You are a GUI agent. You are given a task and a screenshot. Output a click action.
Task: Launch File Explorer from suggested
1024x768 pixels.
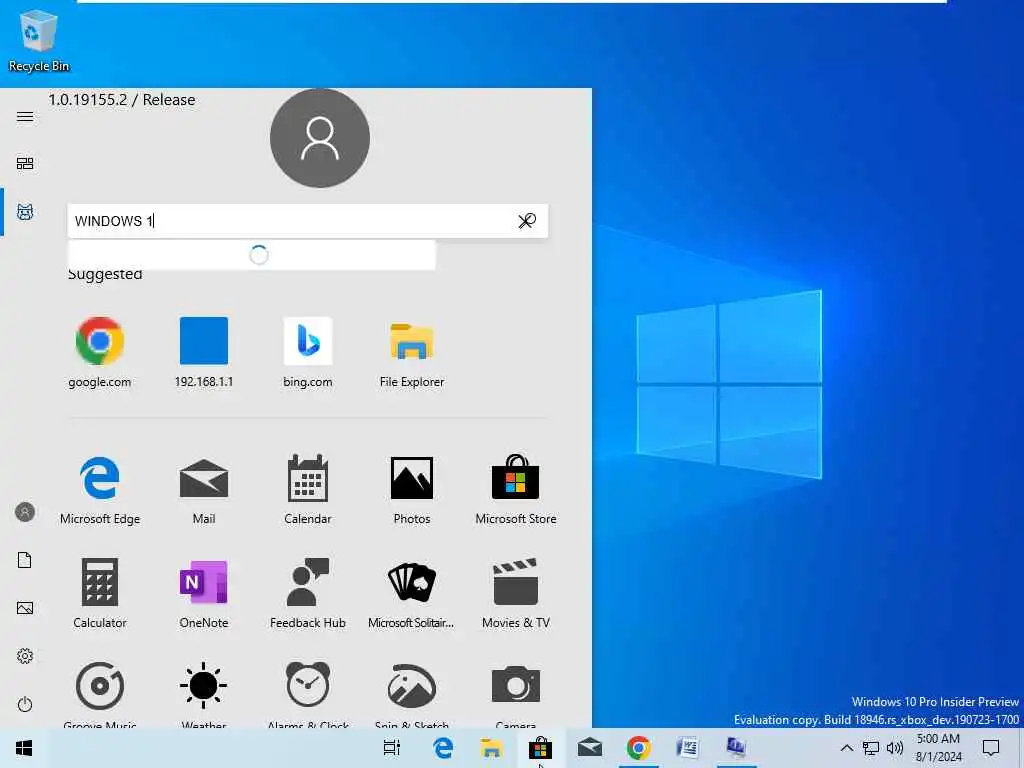coord(411,353)
